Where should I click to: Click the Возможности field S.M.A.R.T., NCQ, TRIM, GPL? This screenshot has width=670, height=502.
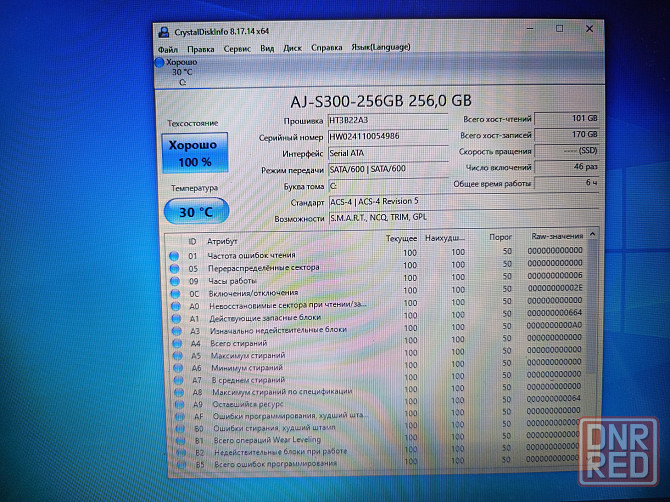tap(463, 217)
